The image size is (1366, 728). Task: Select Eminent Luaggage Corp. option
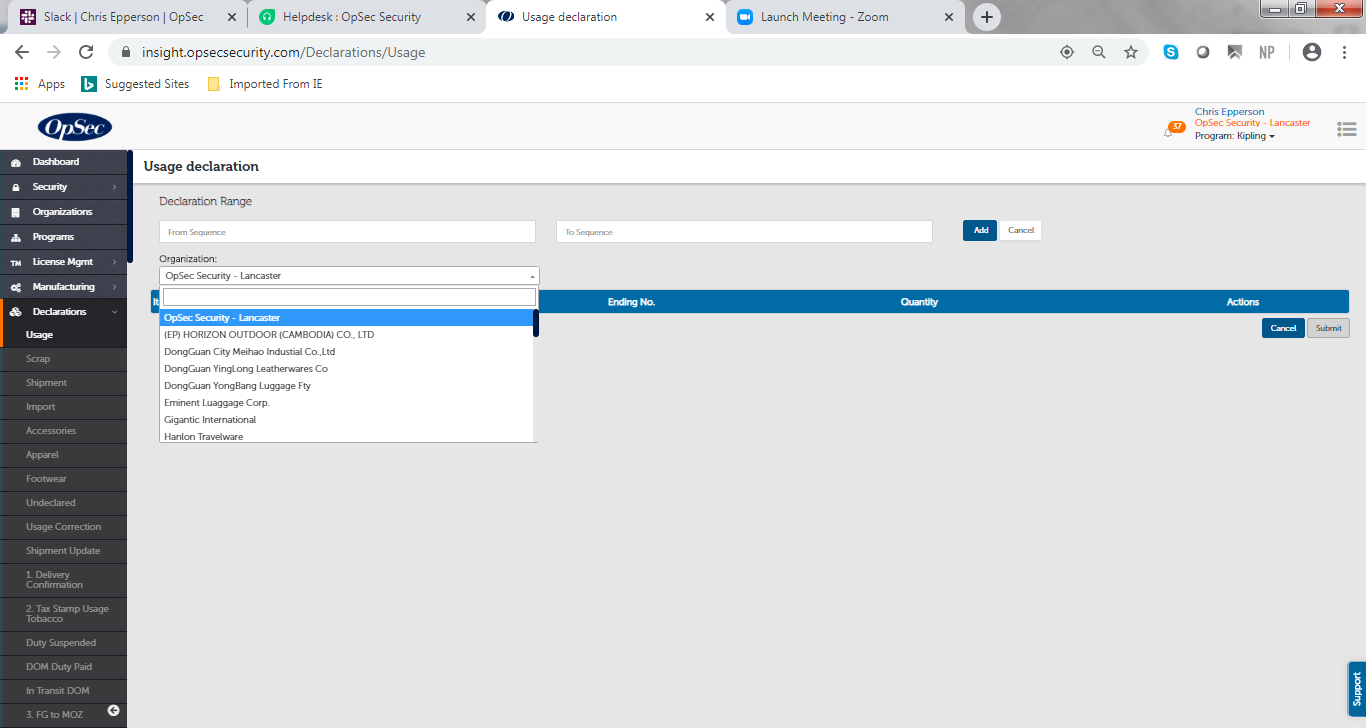tap(346, 403)
